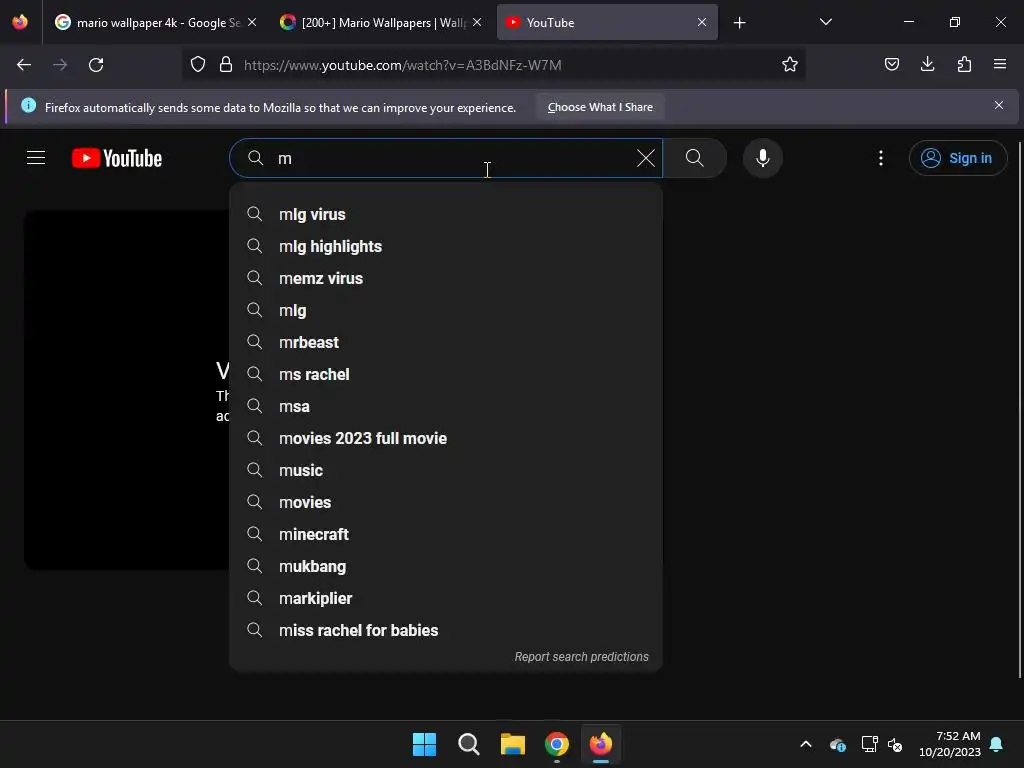Switch to Mario Wallpapers tab

tap(380, 22)
